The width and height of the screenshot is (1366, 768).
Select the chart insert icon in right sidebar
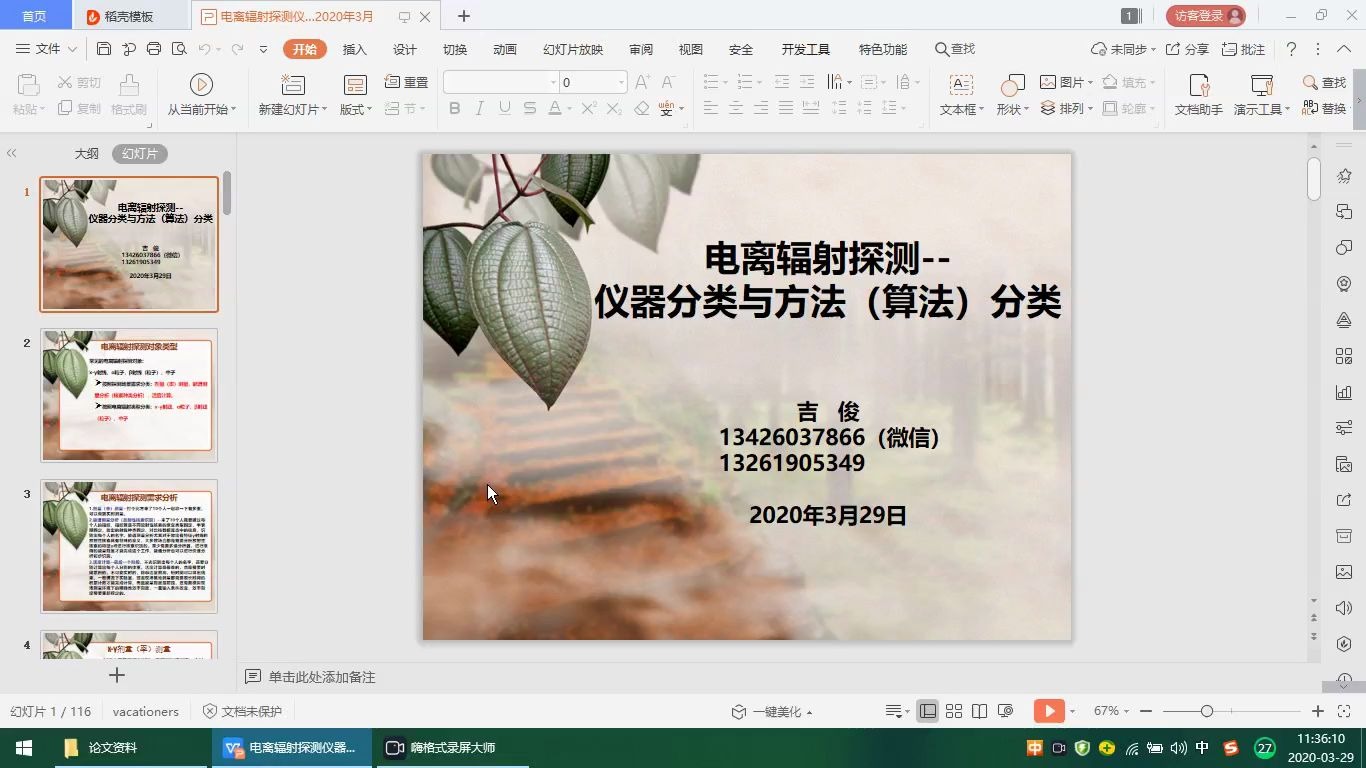1344,392
